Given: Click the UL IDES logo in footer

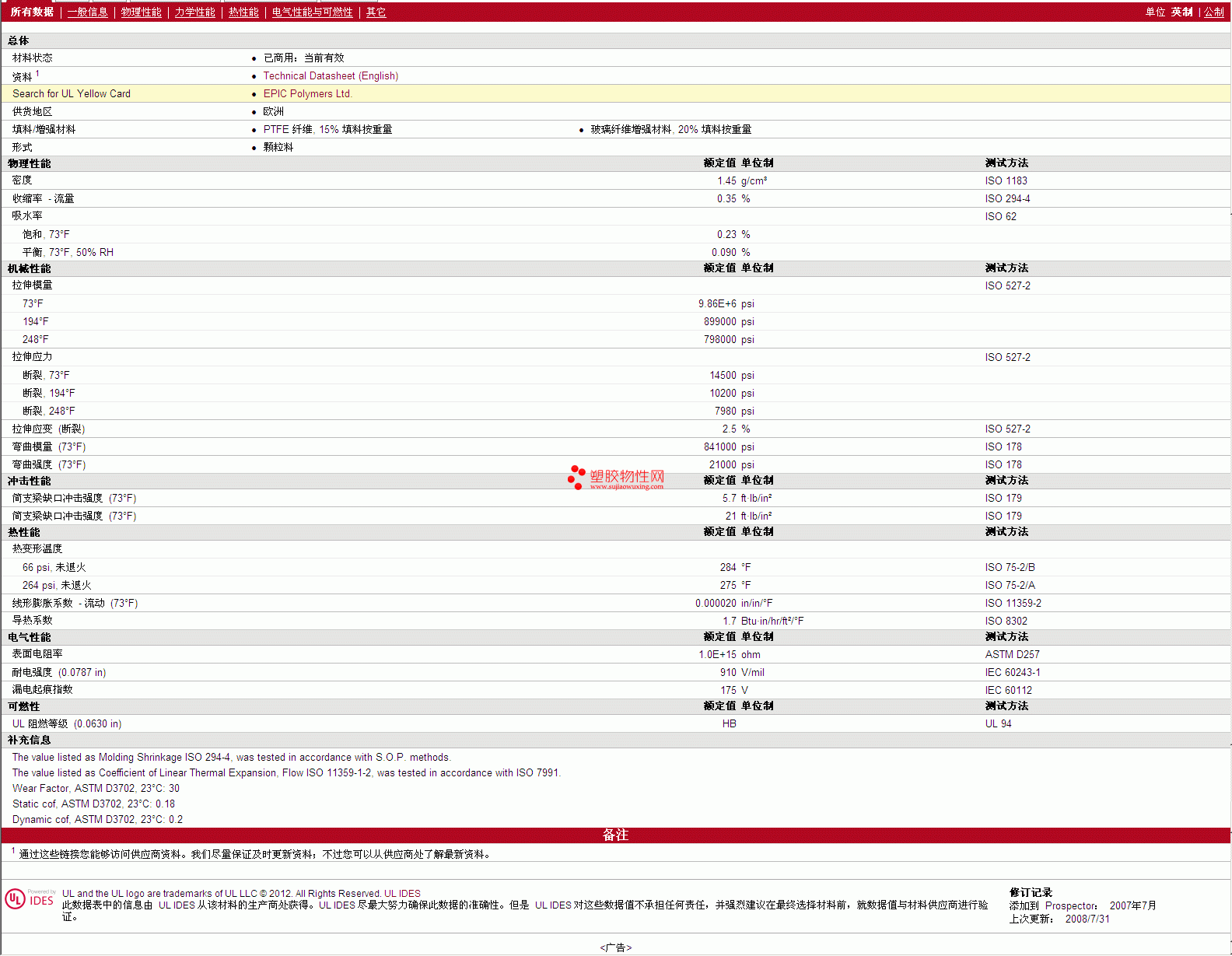Looking at the screenshot, I should pos(30,899).
